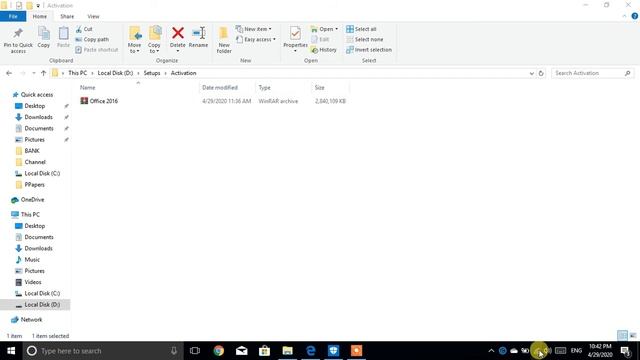Choose Select none
The image size is (640, 360).
[x=364, y=40]
